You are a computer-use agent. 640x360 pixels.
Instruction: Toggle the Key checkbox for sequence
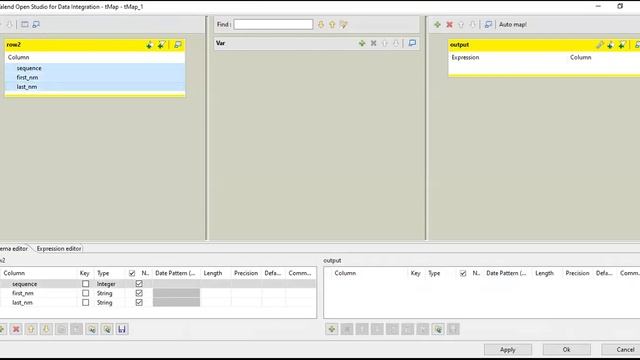85,284
